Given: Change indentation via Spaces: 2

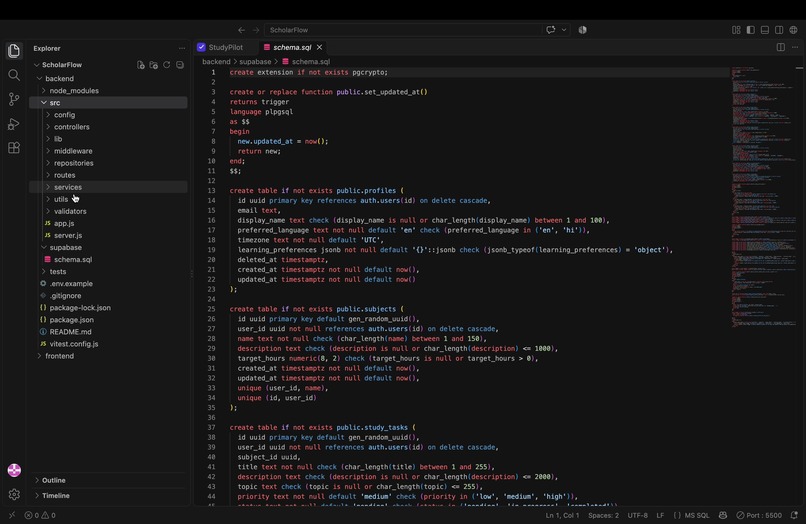Looking at the screenshot, I should [603, 515].
